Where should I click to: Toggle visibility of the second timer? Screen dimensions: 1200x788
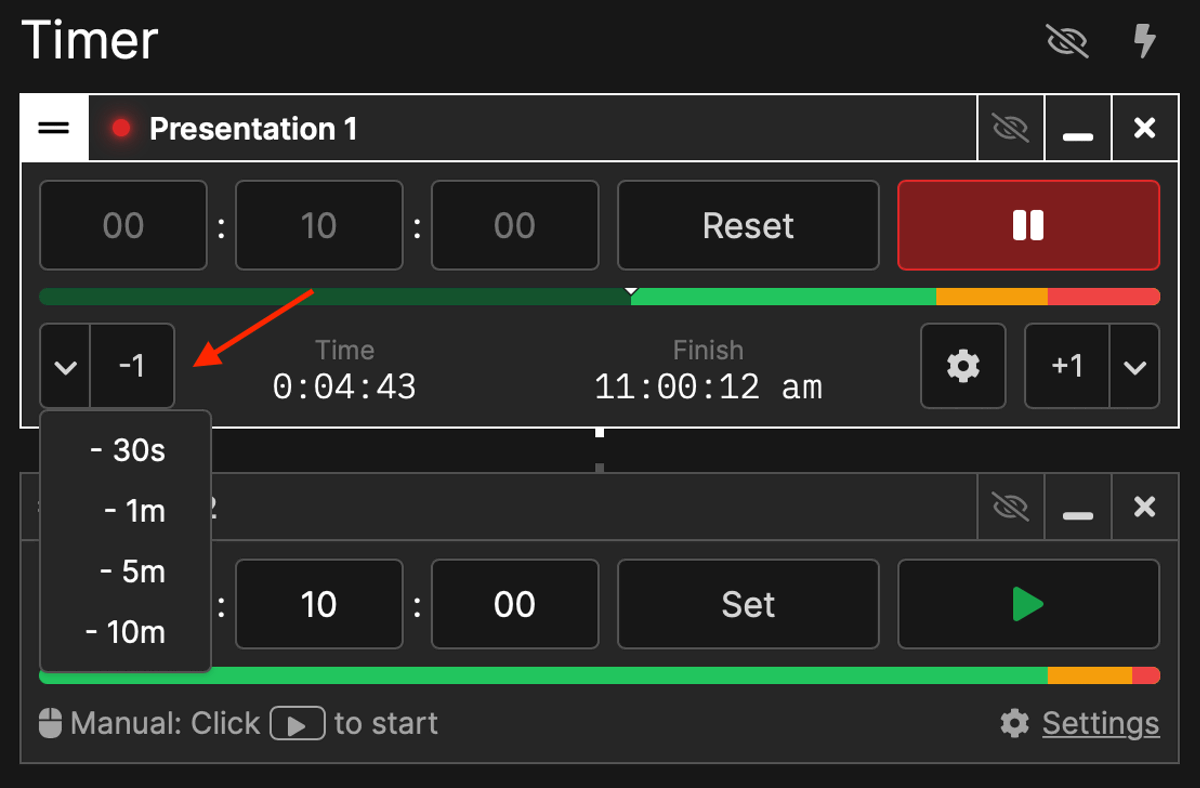pyautogui.click(x=1010, y=507)
